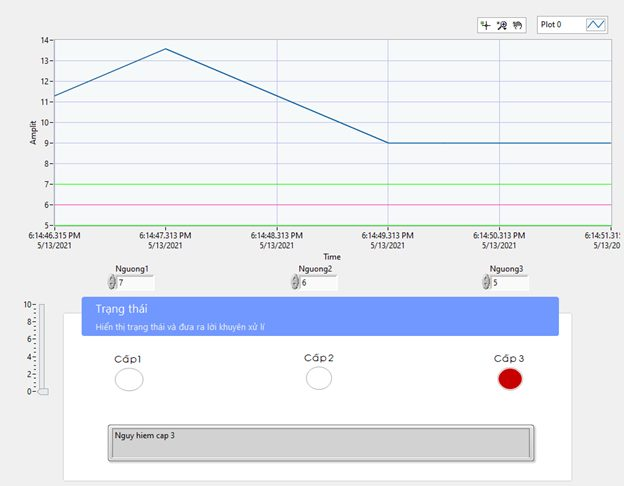This screenshot has width=624, height=486.
Task: Click the pink threshold line at 6
Action: point(333,205)
